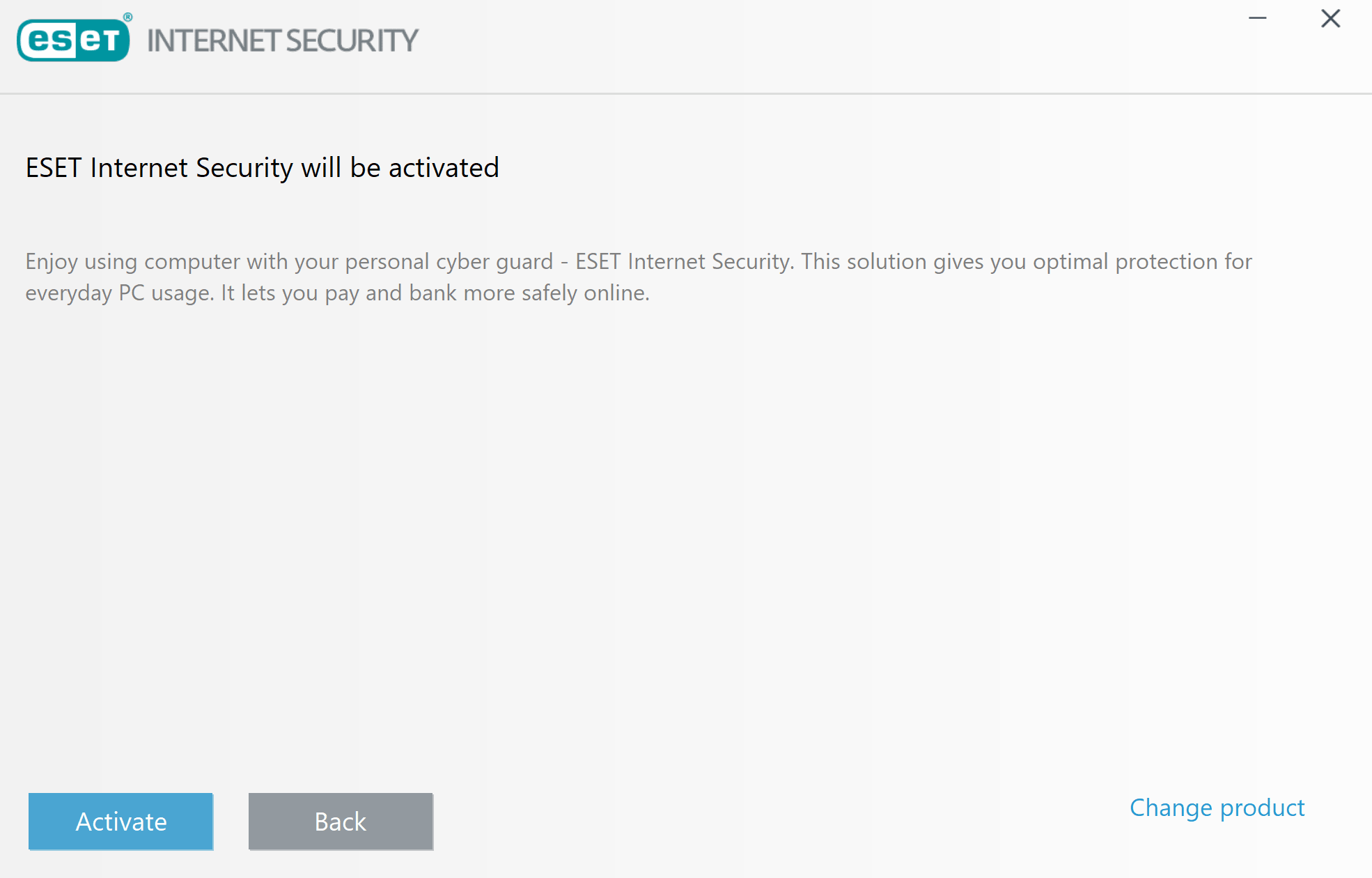Return to previous step via gray Back button
1372x878 pixels.
(x=341, y=822)
